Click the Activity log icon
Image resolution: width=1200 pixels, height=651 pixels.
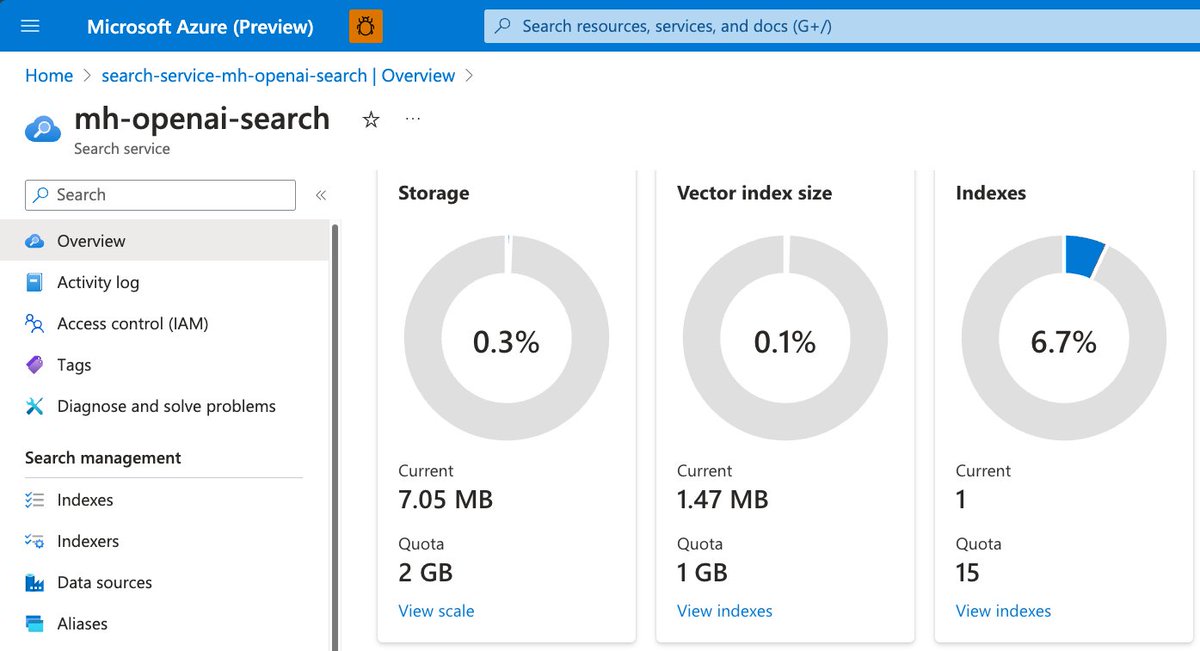click(35, 282)
